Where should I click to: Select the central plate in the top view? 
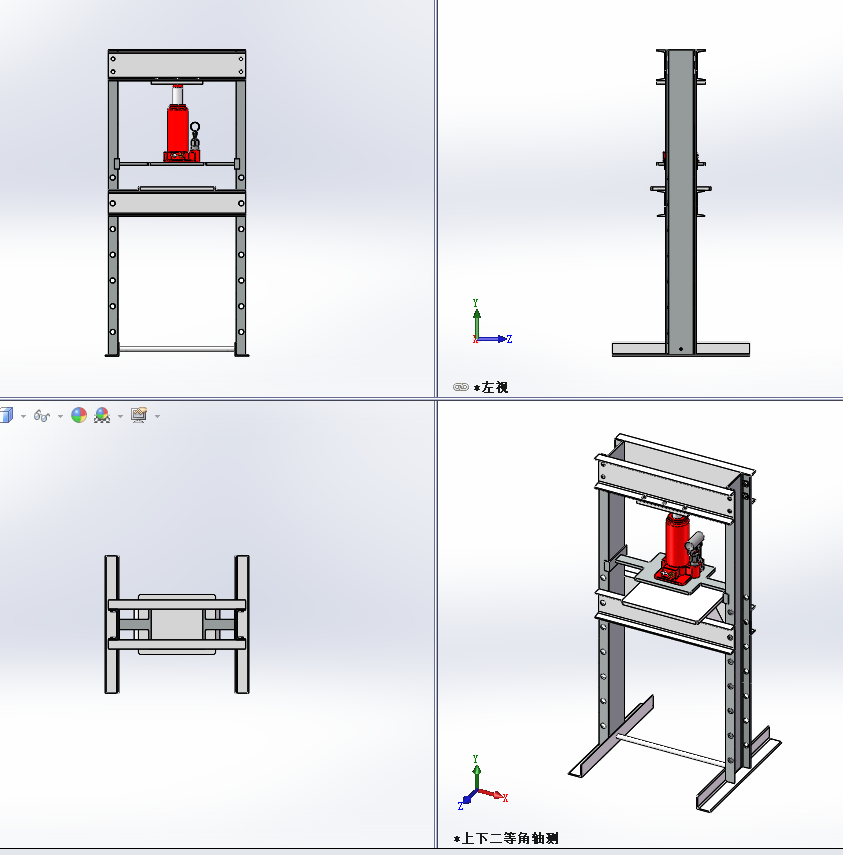coord(177,624)
